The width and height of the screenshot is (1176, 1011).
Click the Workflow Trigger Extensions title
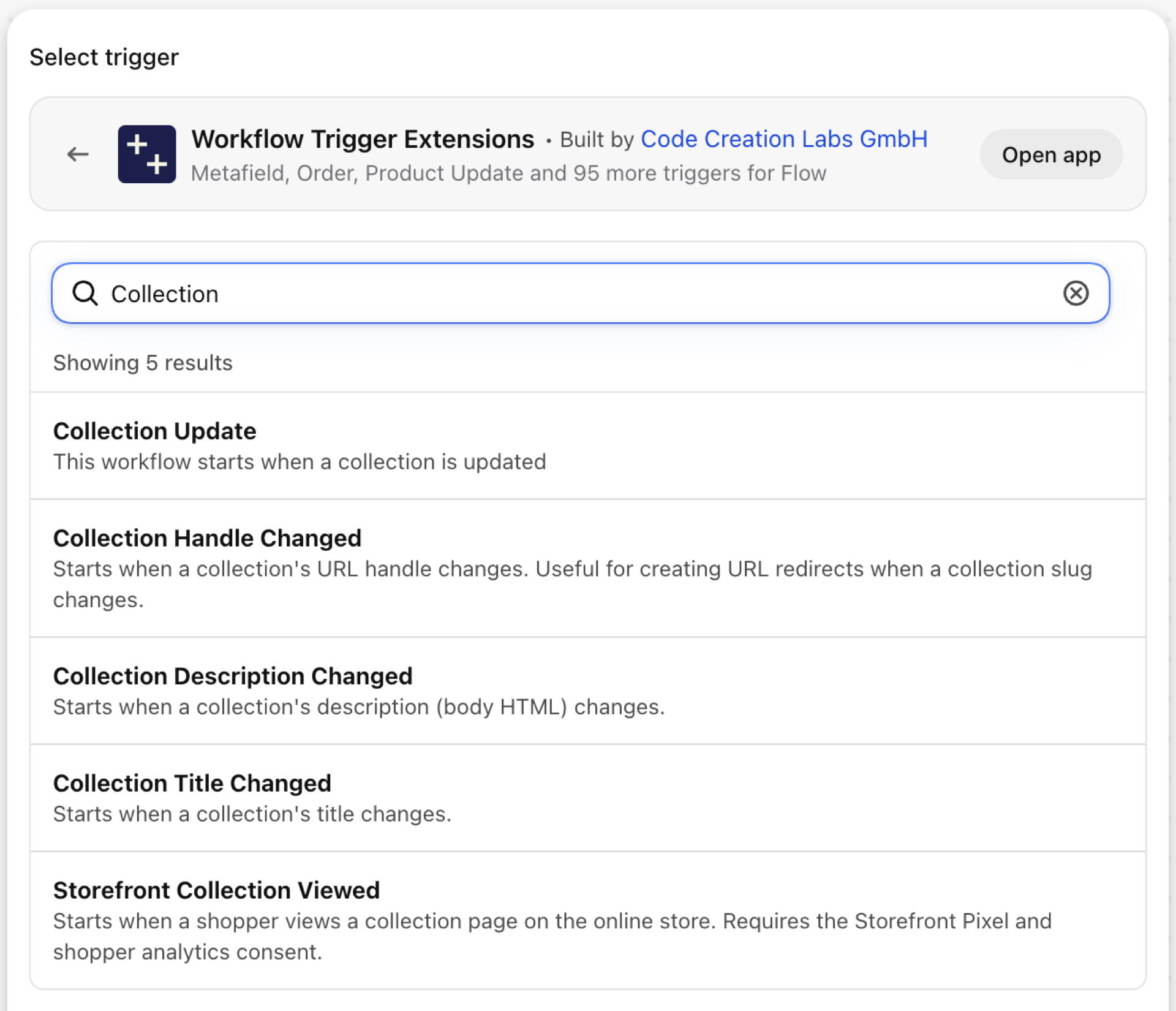[363, 139]
